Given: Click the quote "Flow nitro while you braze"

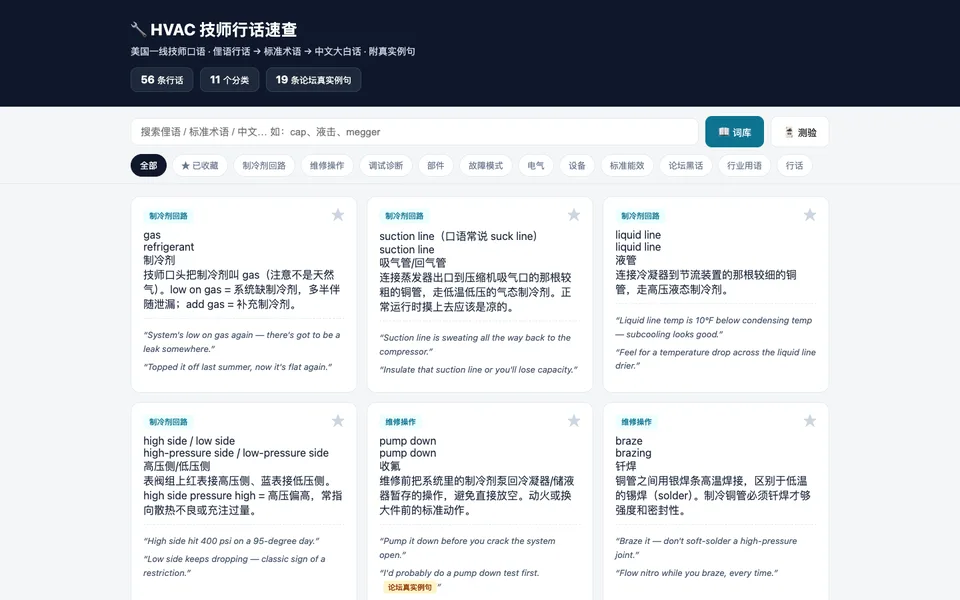Looking at the screenshot, I should [x=697, y=573].
